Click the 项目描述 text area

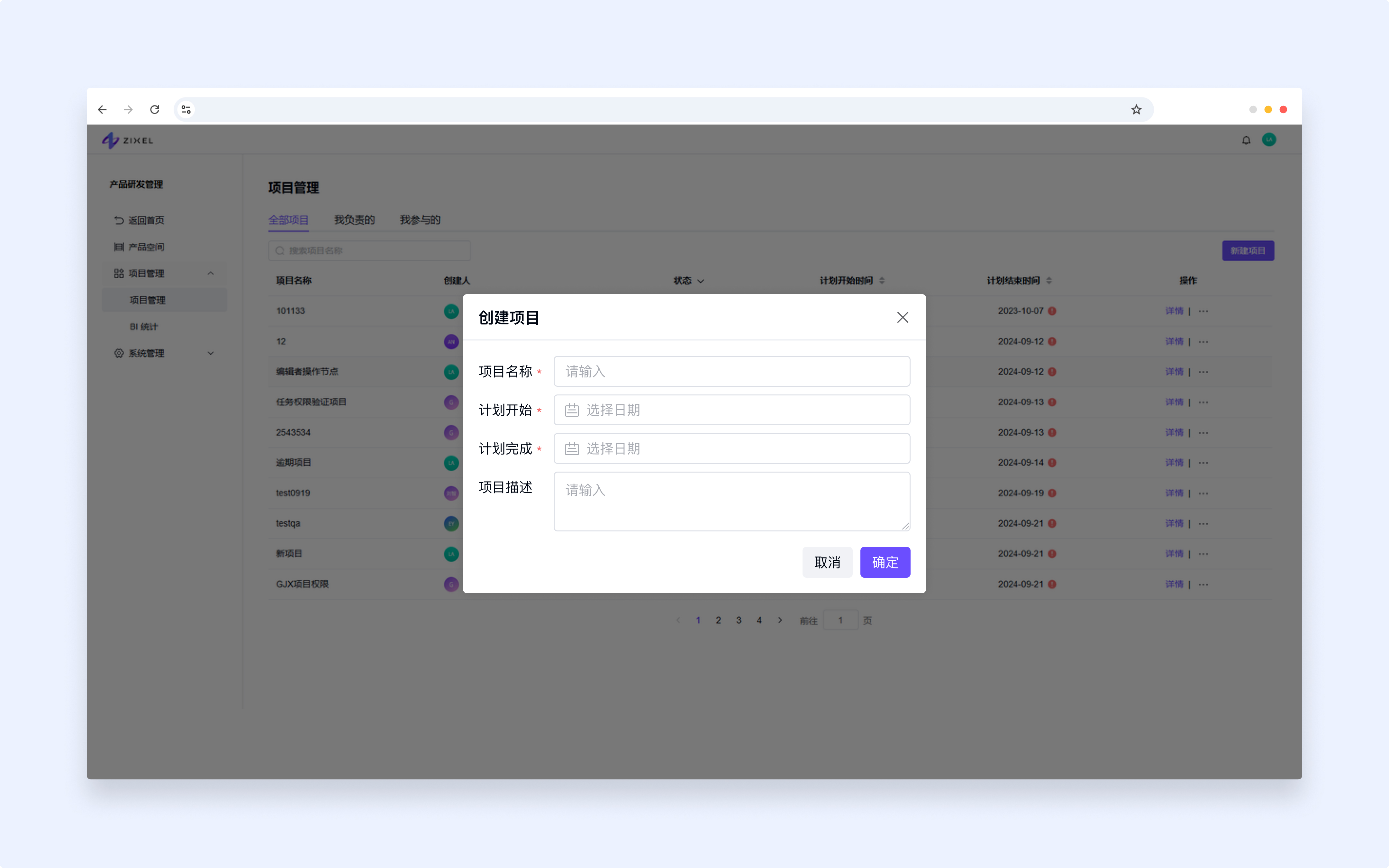click(731, 501)
